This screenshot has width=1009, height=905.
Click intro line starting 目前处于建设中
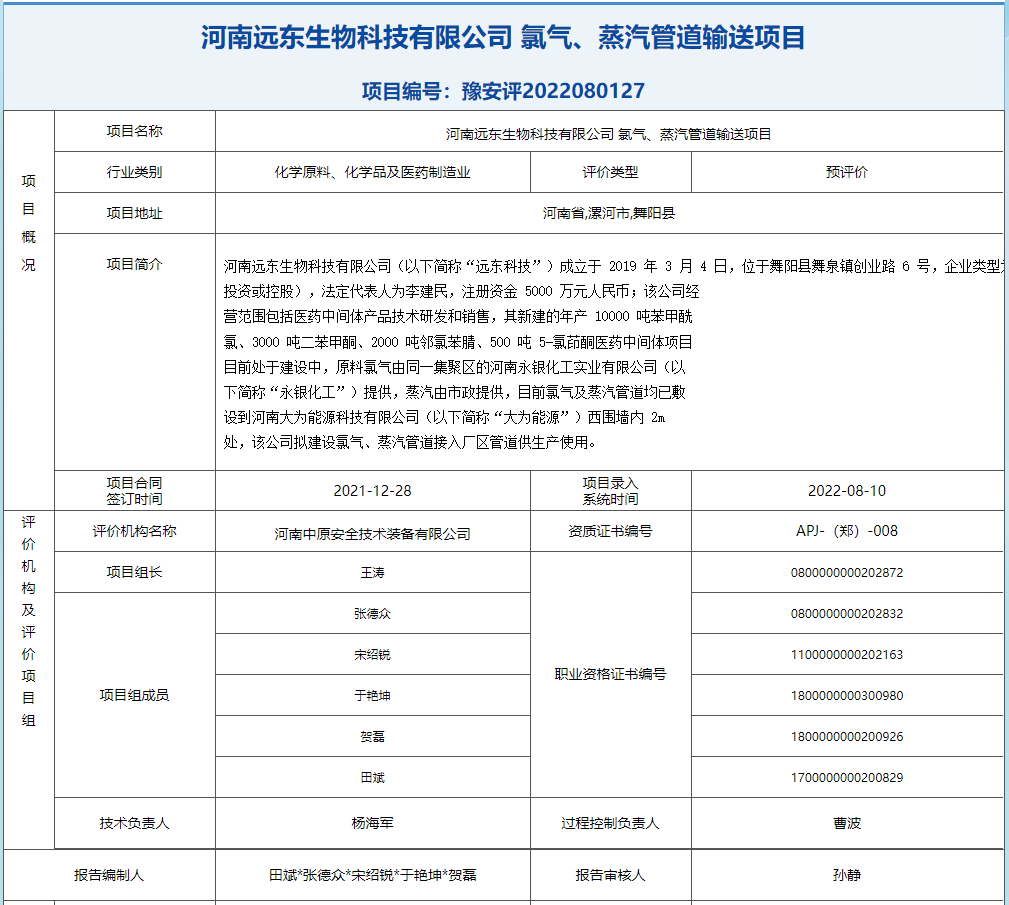454,368
